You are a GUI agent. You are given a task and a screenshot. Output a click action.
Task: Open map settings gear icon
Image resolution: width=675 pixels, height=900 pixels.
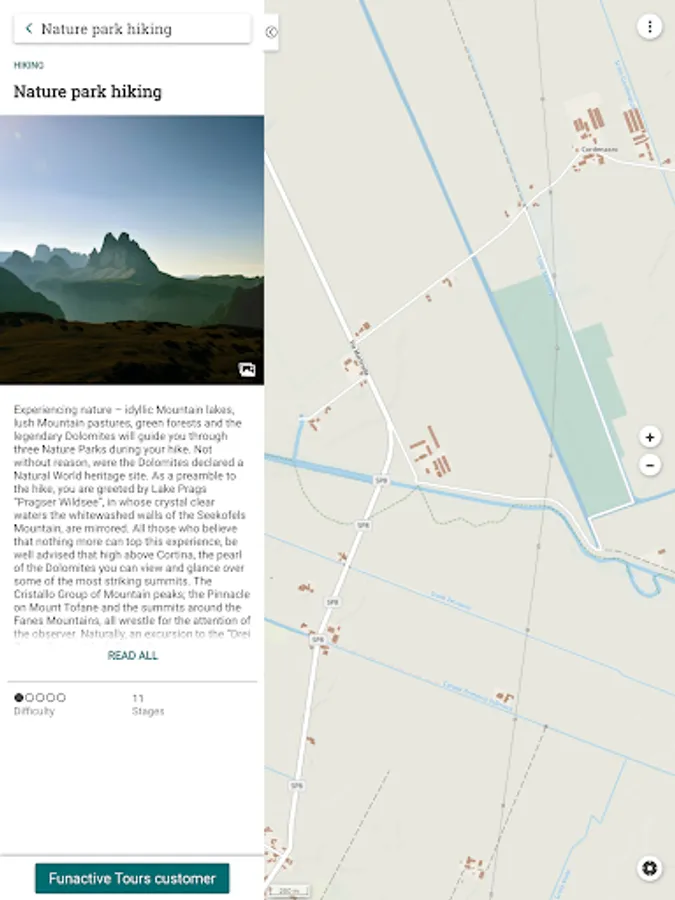650,868
